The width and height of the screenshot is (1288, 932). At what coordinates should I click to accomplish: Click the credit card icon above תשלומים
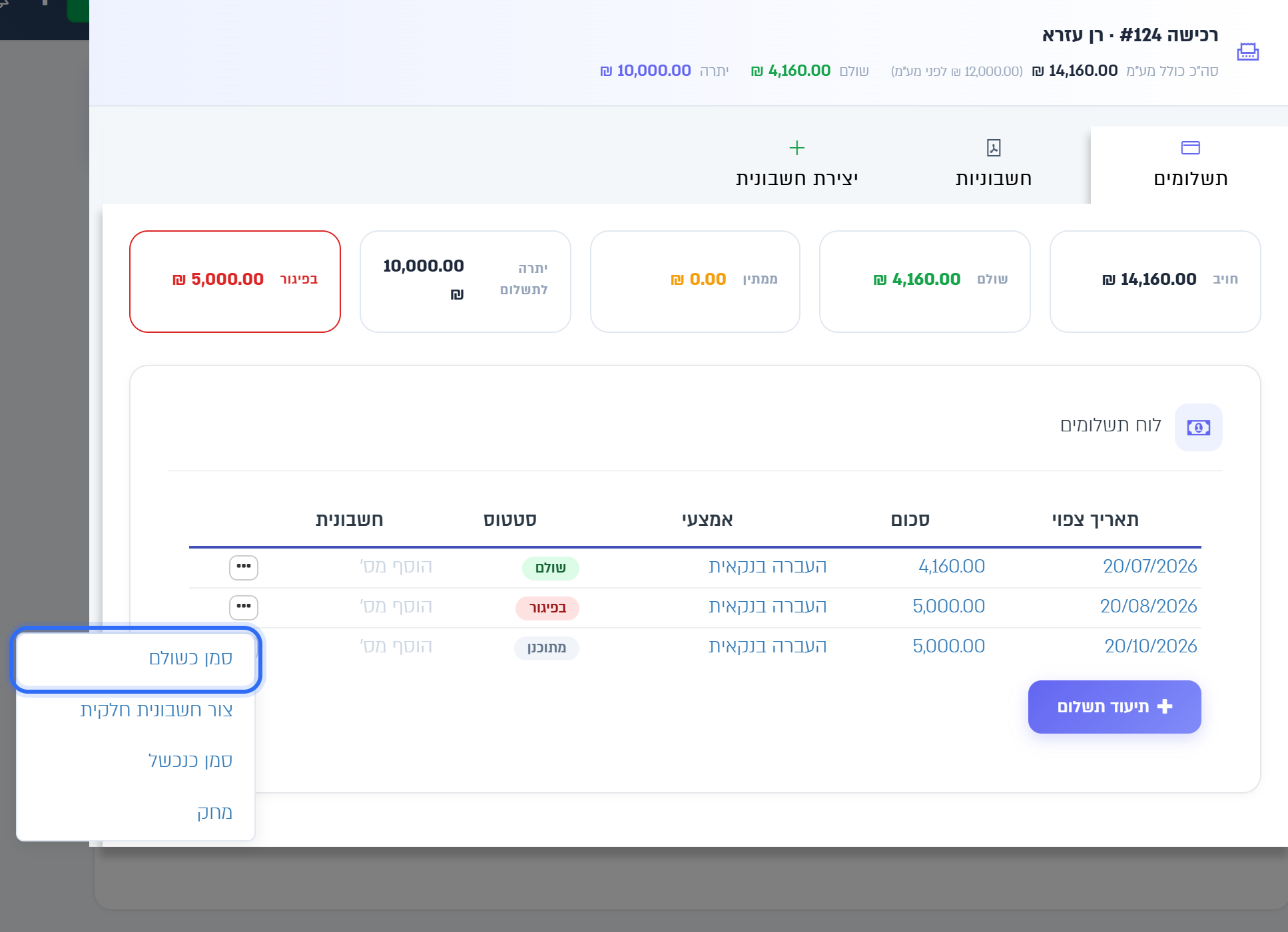click(x=1190, y=148)
